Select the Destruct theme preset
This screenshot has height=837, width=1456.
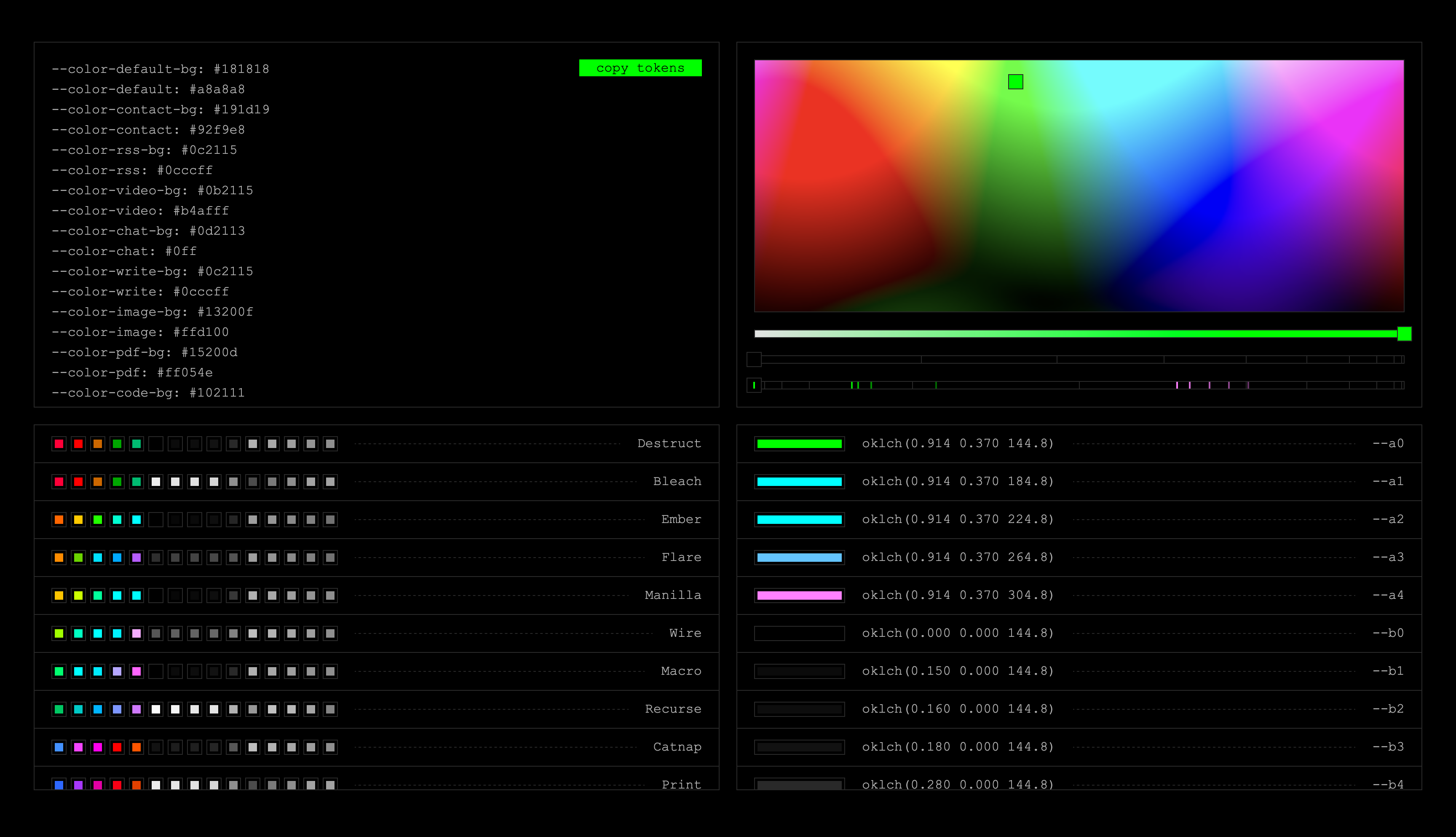pyautogui.click(x=669, y=443)
